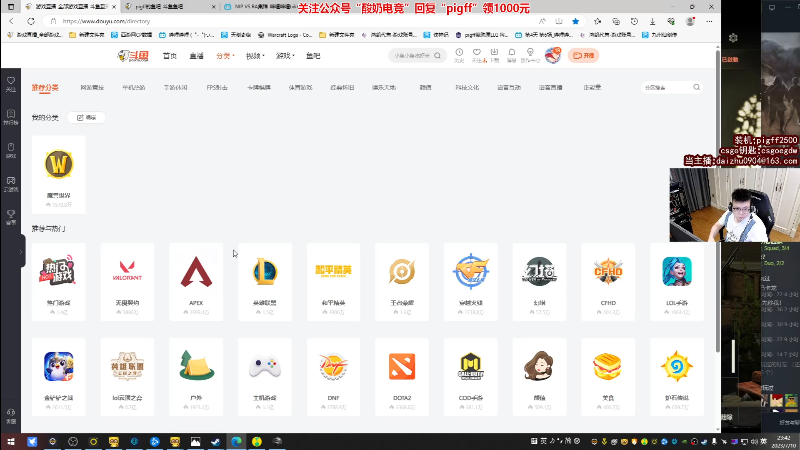Open the 幻塔 category card

pyautogui.click(x=539, y=282)
